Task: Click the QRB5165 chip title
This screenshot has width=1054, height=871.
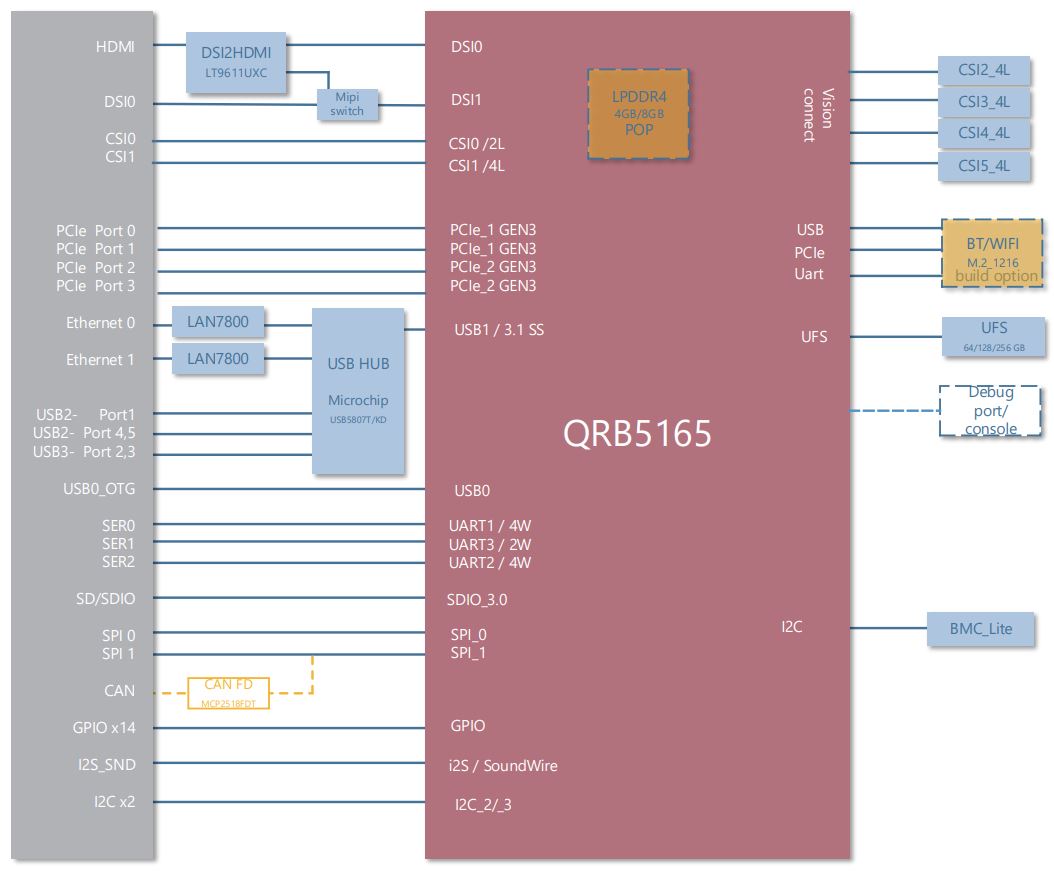Action: point(637,433)
